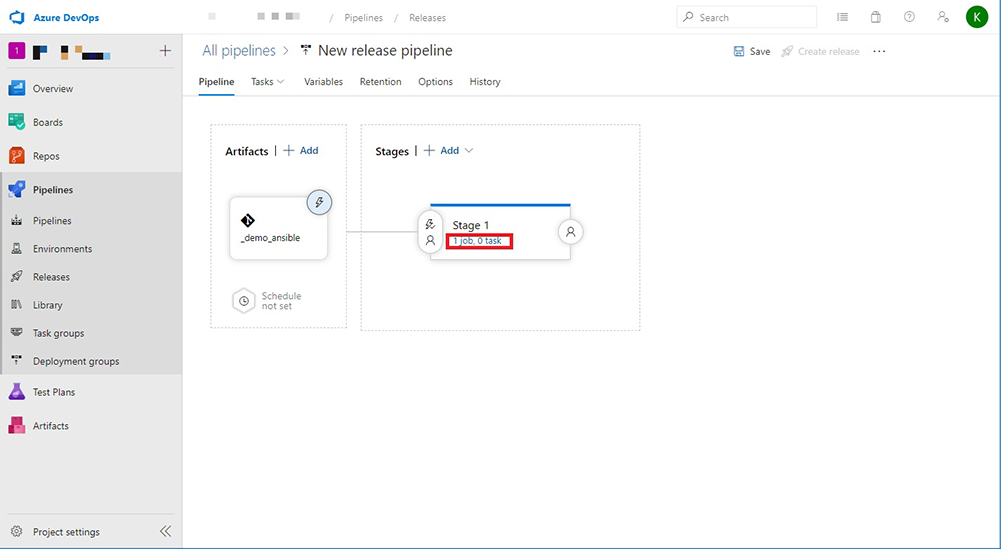Screen dimensions: 1001x549
Task: Click the plus icon beside the project name
Action: (x=165, y=50)
